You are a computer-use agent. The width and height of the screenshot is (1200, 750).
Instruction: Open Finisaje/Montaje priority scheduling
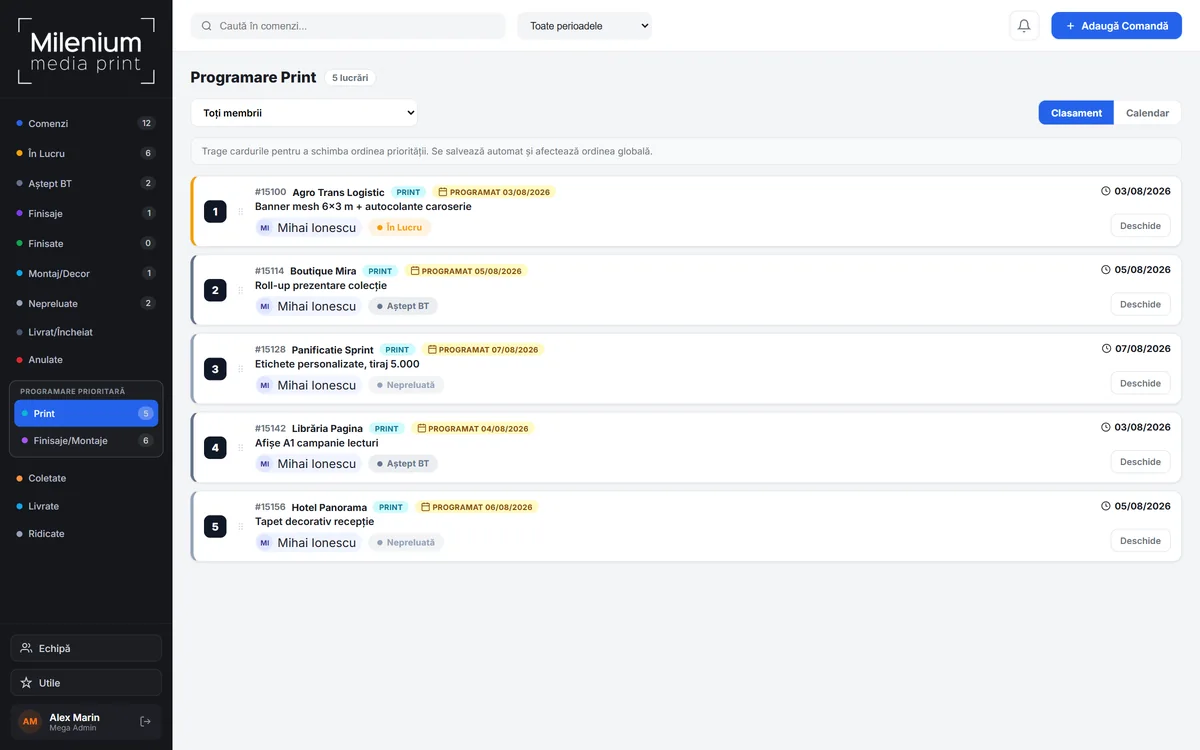tap(86, 441)
